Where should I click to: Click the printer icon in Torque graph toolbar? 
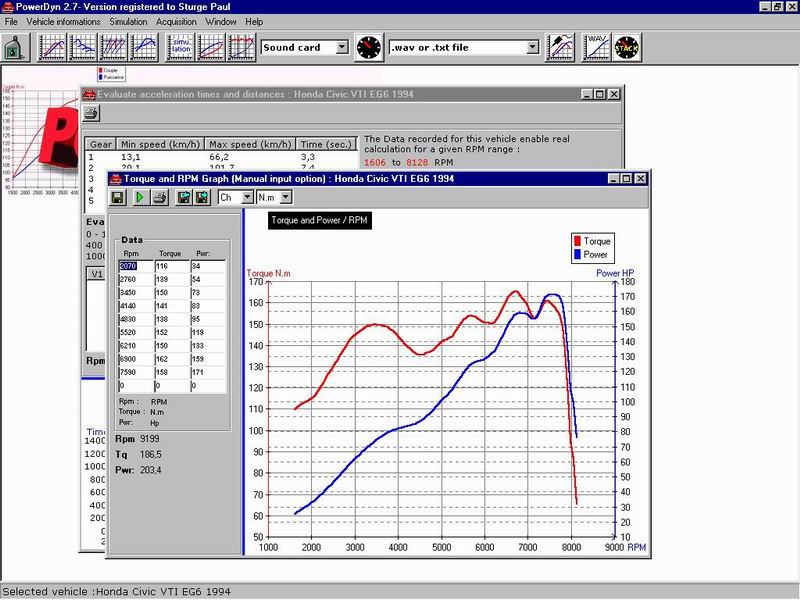point(161,198)
